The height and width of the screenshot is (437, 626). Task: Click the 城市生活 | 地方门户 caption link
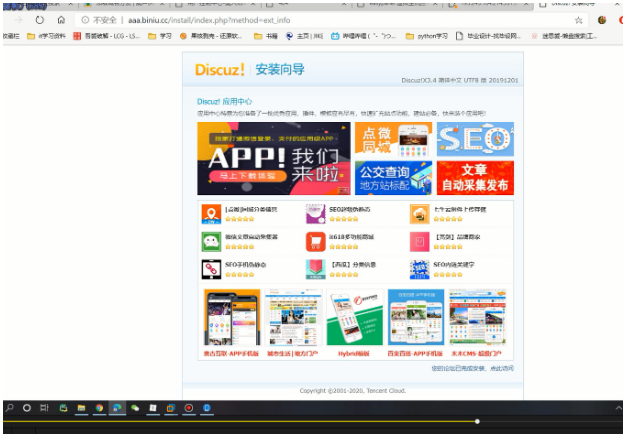click(x=293, y=354)
